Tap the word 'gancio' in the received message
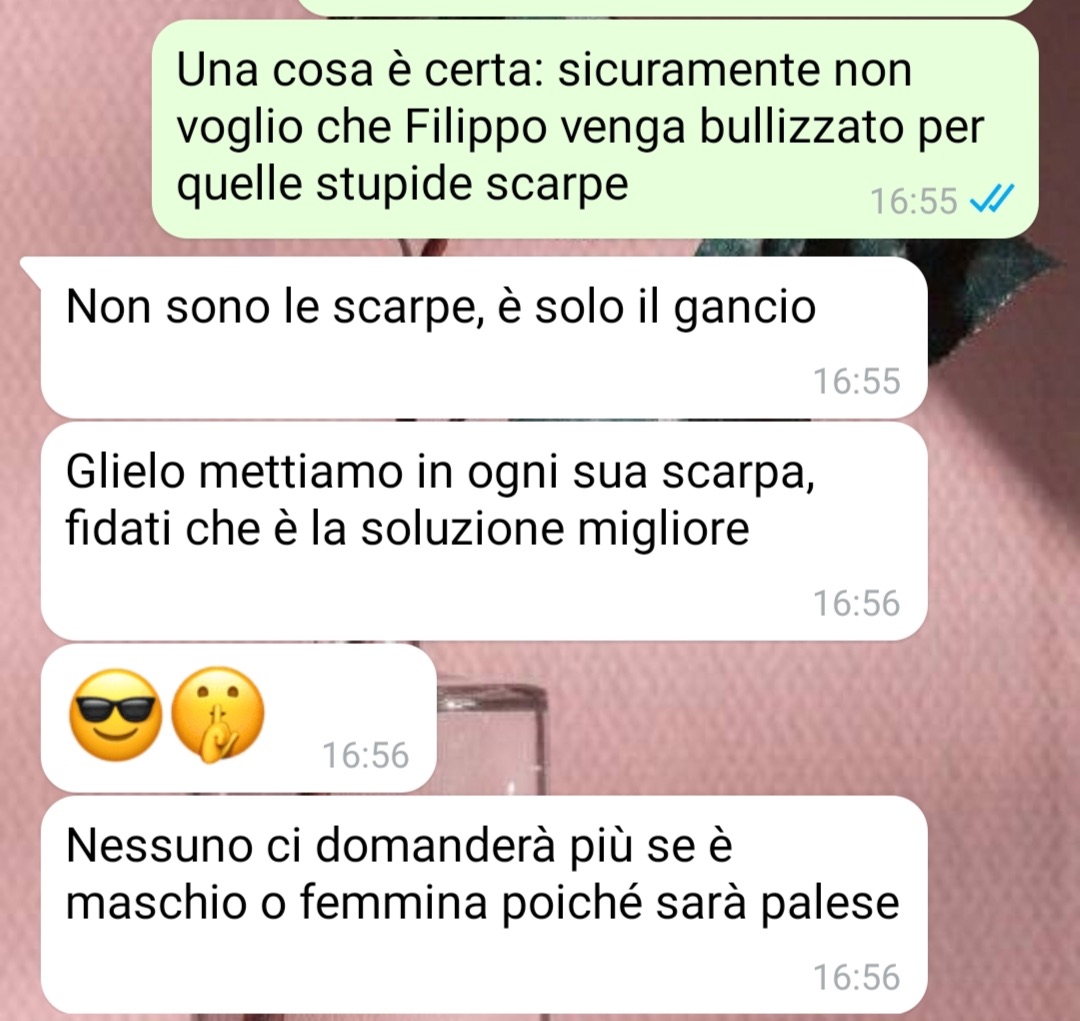 pos(745,309)
